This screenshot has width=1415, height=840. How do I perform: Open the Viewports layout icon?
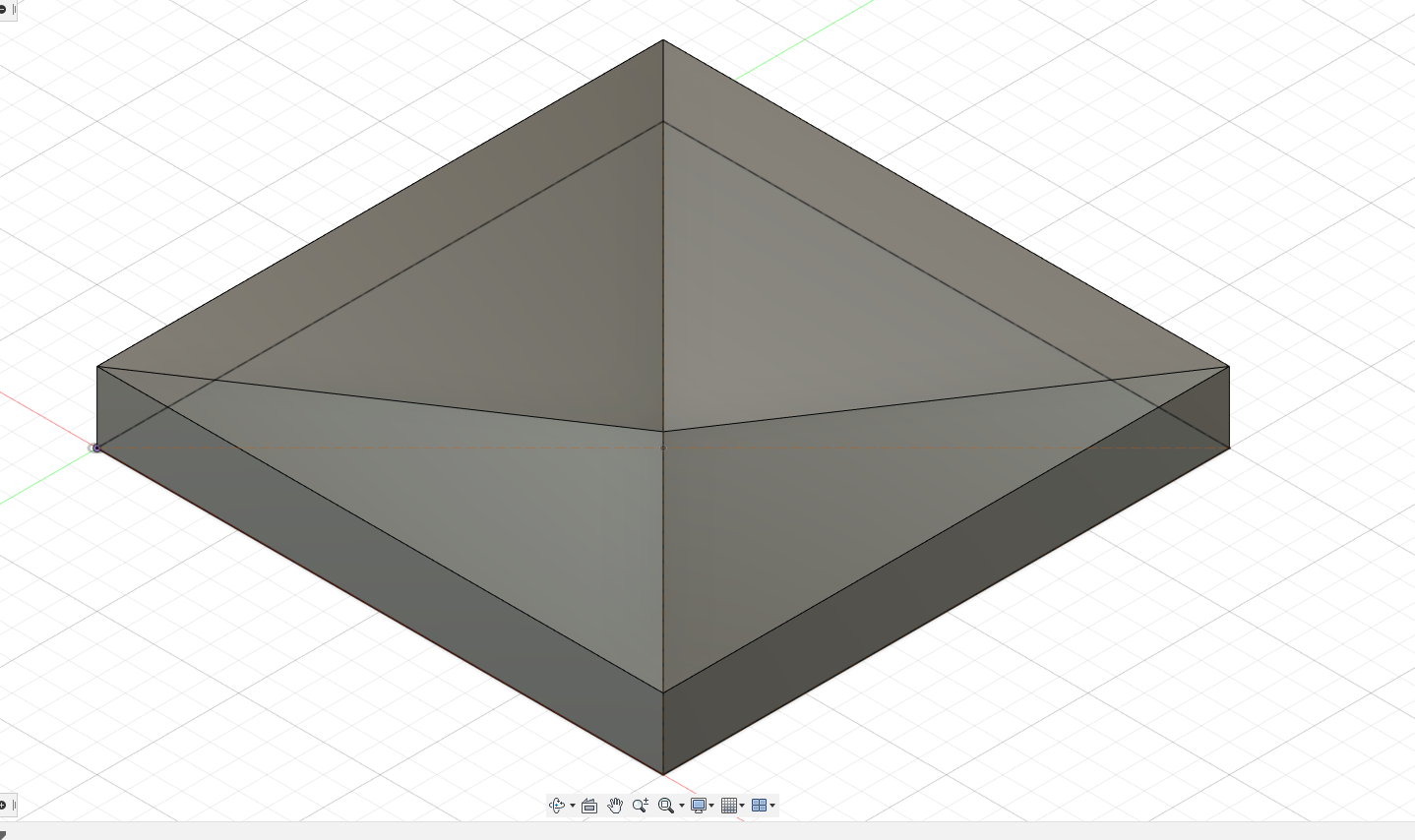click(759, 806)
